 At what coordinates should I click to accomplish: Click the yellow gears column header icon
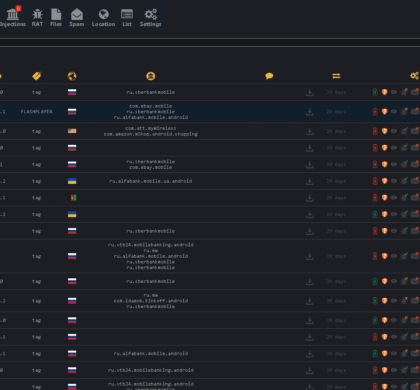pos(414,76)
